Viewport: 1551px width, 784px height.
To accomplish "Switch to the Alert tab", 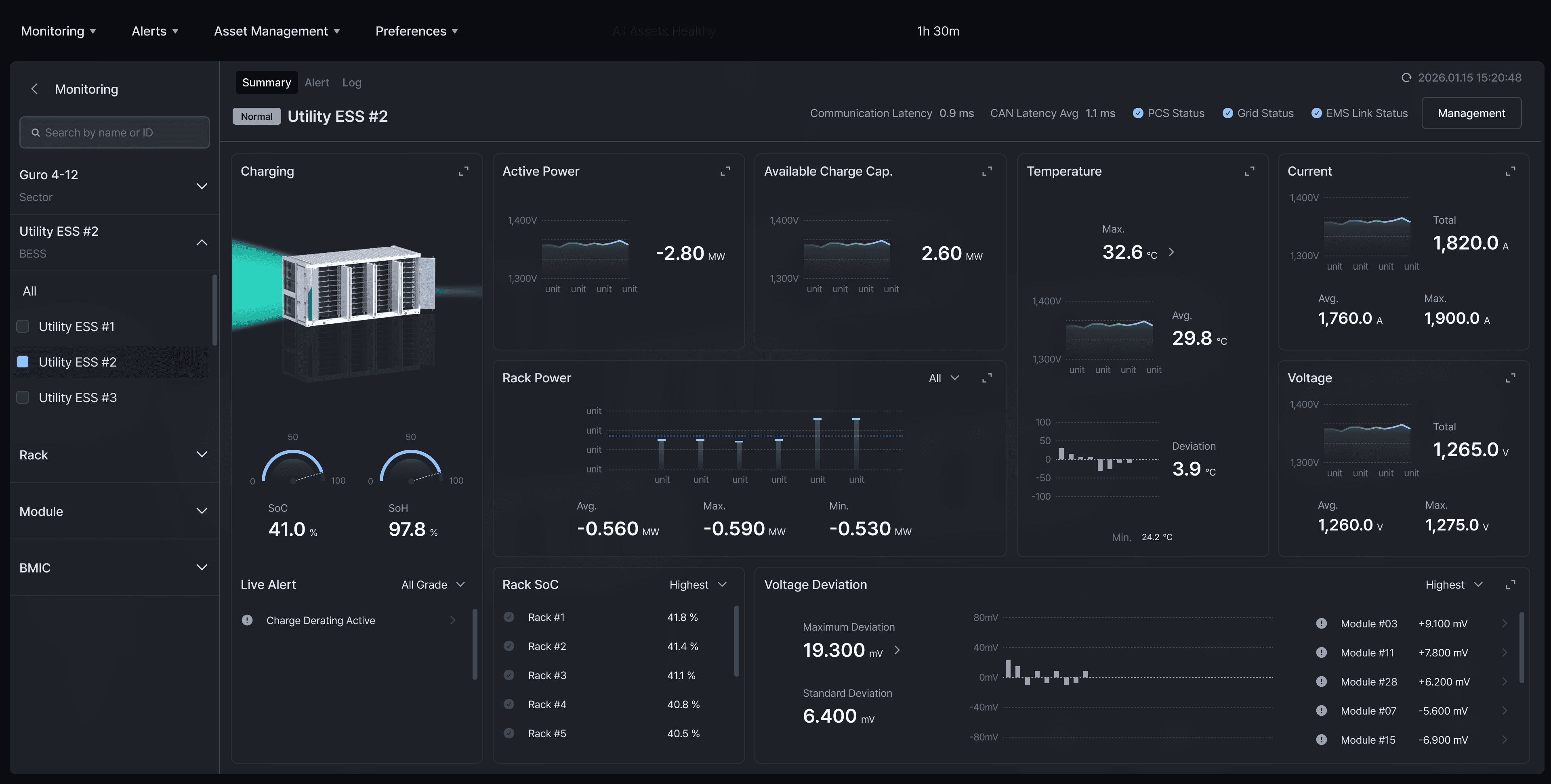I will 317,82.
